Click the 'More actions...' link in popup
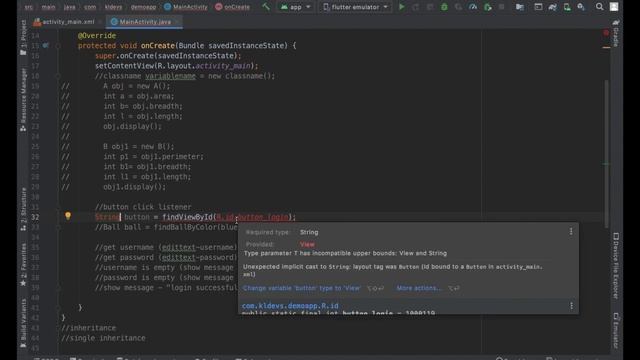 419,288
